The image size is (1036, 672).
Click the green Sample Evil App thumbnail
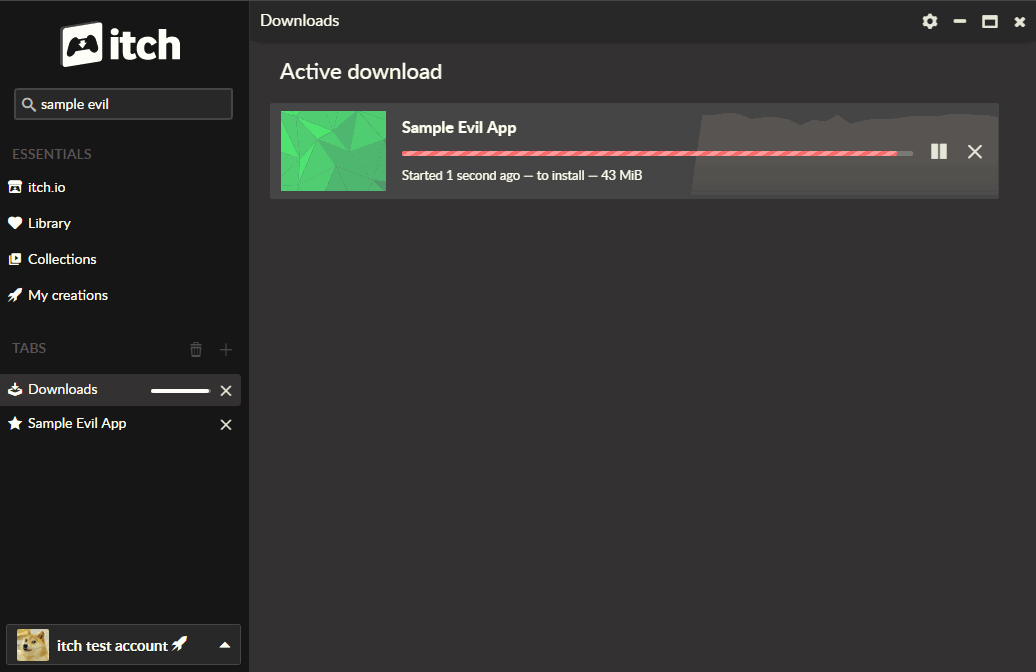[333, 151]
